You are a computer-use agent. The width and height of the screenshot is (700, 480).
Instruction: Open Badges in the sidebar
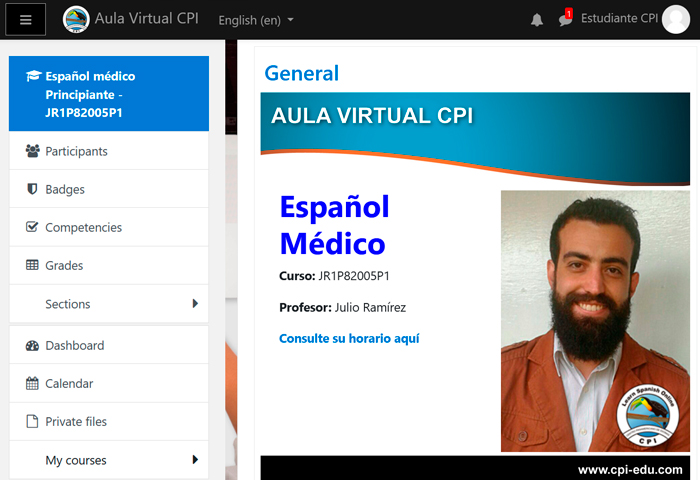point(109,189)
